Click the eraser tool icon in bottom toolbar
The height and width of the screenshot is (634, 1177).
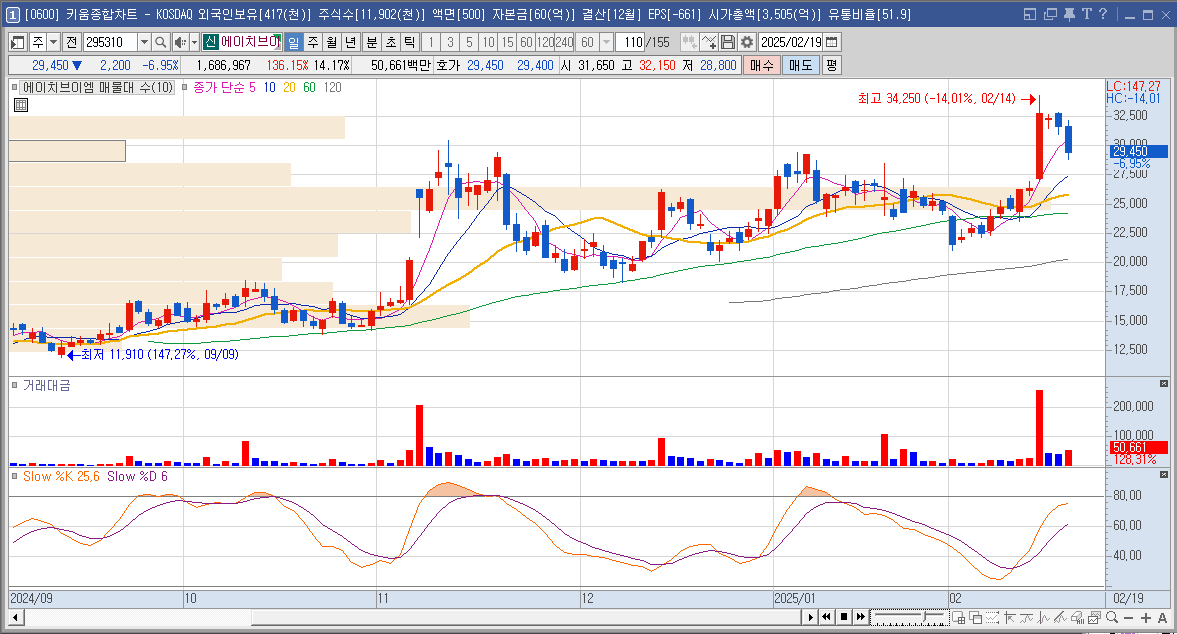pyautogui.click(x=1076, y=617)
